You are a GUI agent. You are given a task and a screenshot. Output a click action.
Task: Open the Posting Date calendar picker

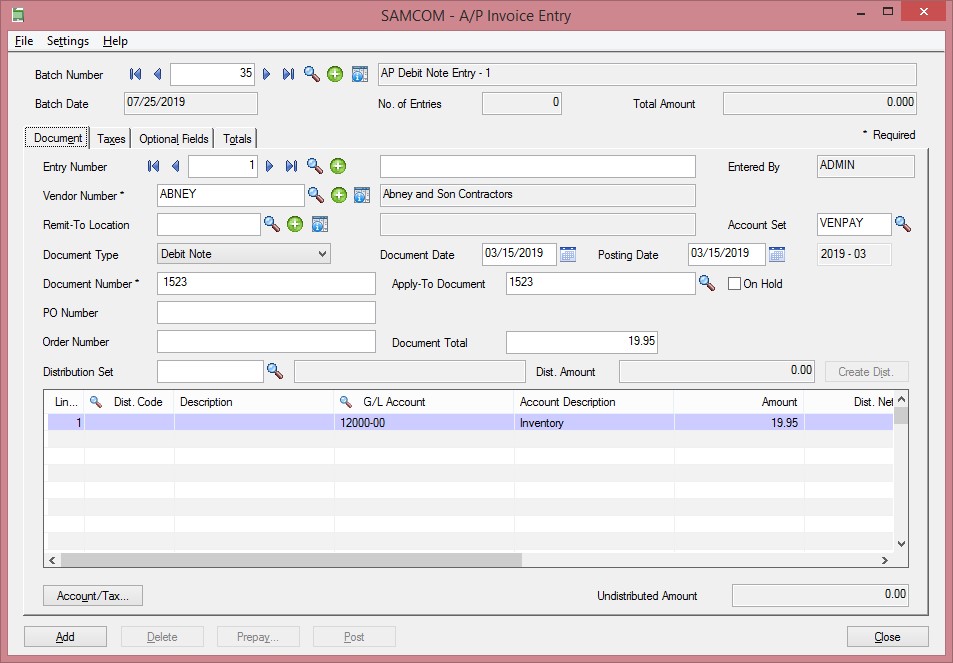click(x=777, y=254)
